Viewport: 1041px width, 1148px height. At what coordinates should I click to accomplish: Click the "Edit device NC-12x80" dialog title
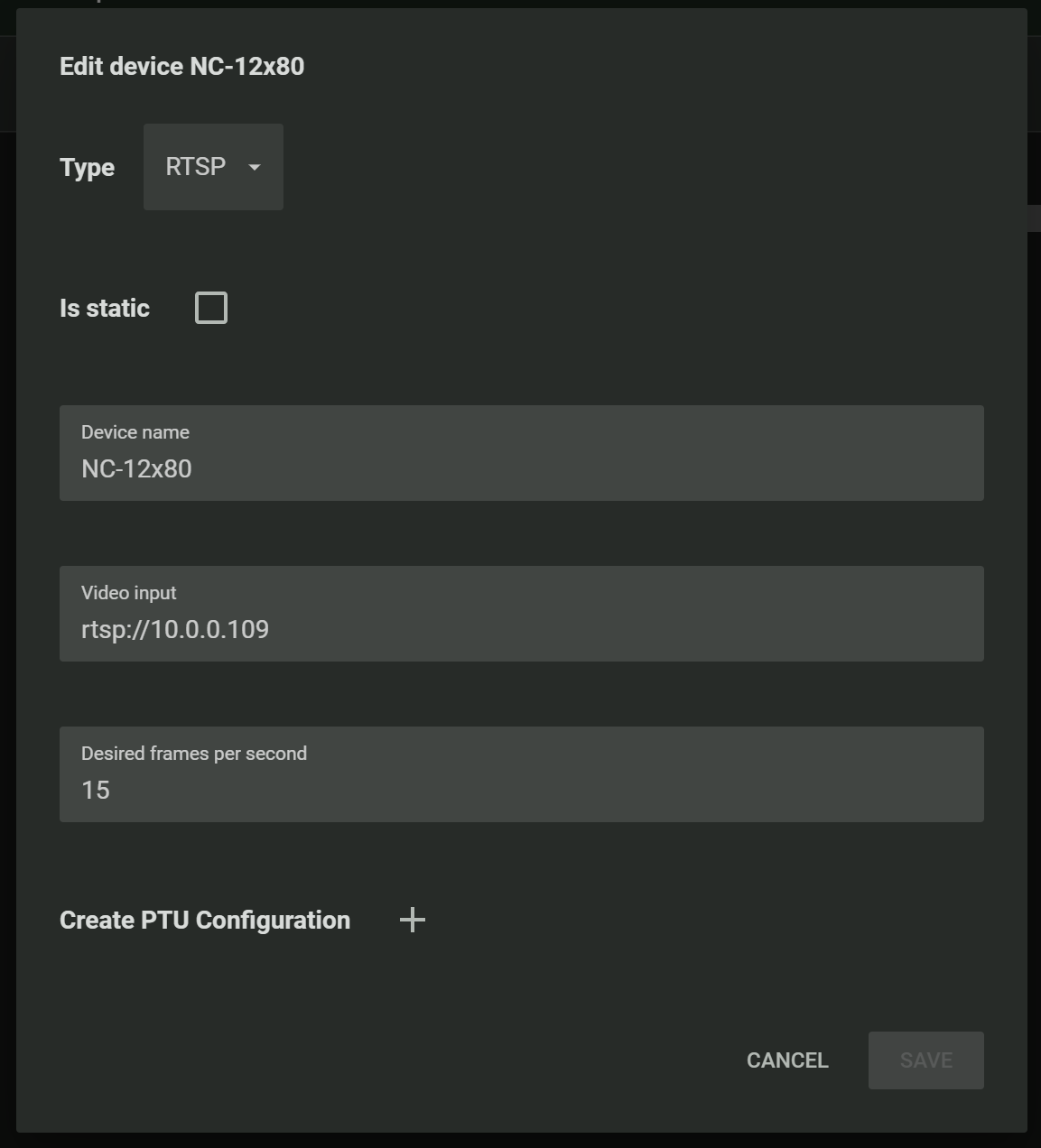click(x=181, y=66)
